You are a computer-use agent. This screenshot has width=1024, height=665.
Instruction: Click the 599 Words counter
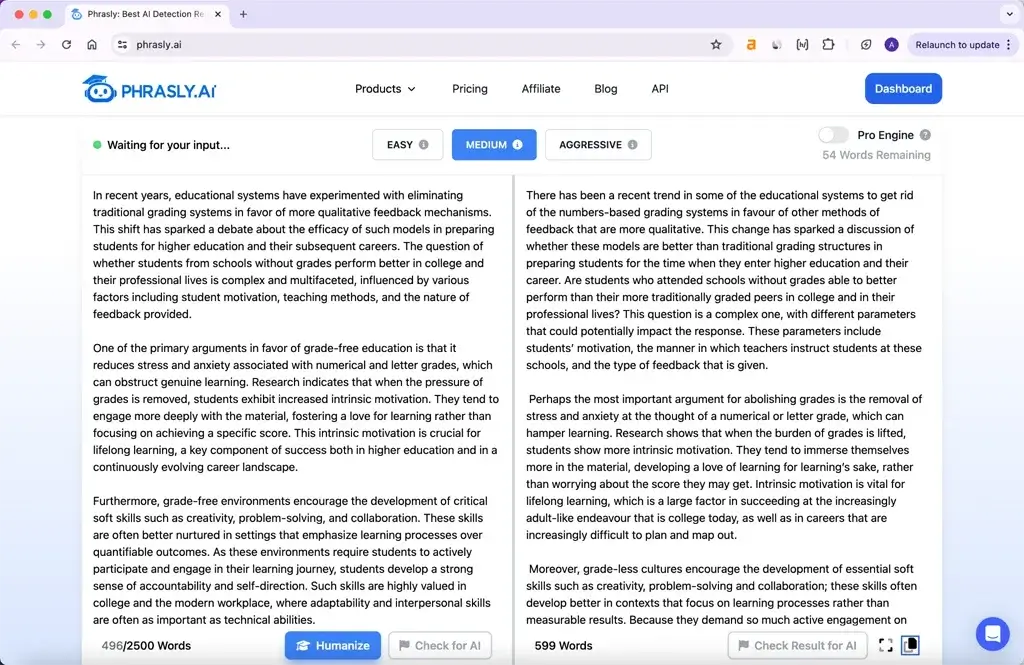(x=564, y=645)
